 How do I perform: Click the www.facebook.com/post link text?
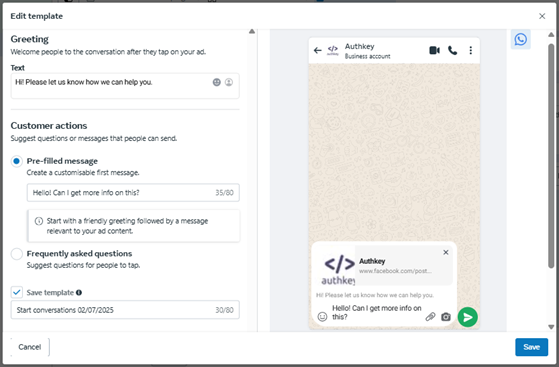(x=395, y=271)
